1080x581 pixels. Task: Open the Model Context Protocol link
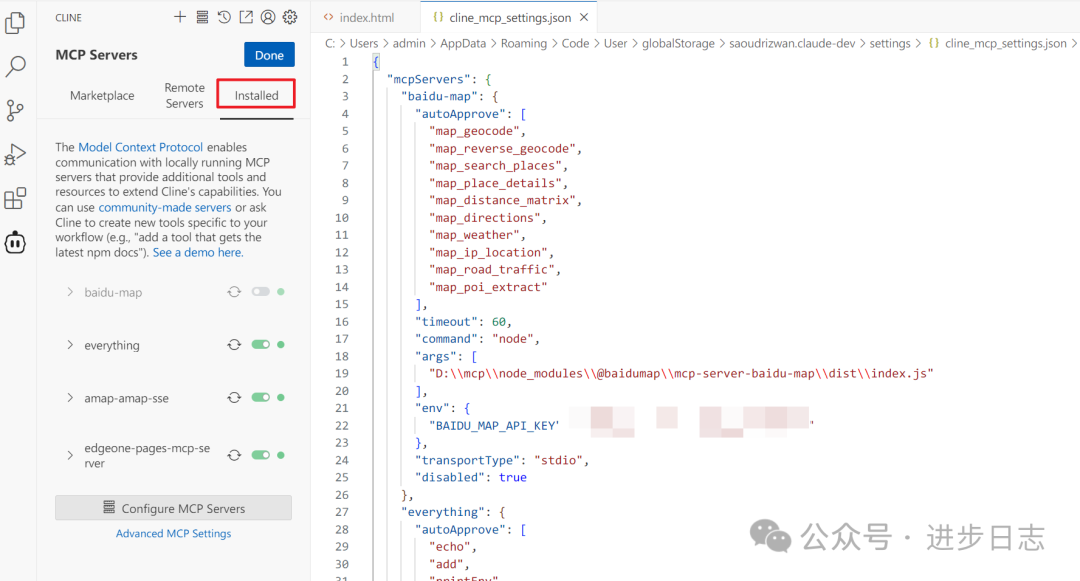[x=141, y=147]
